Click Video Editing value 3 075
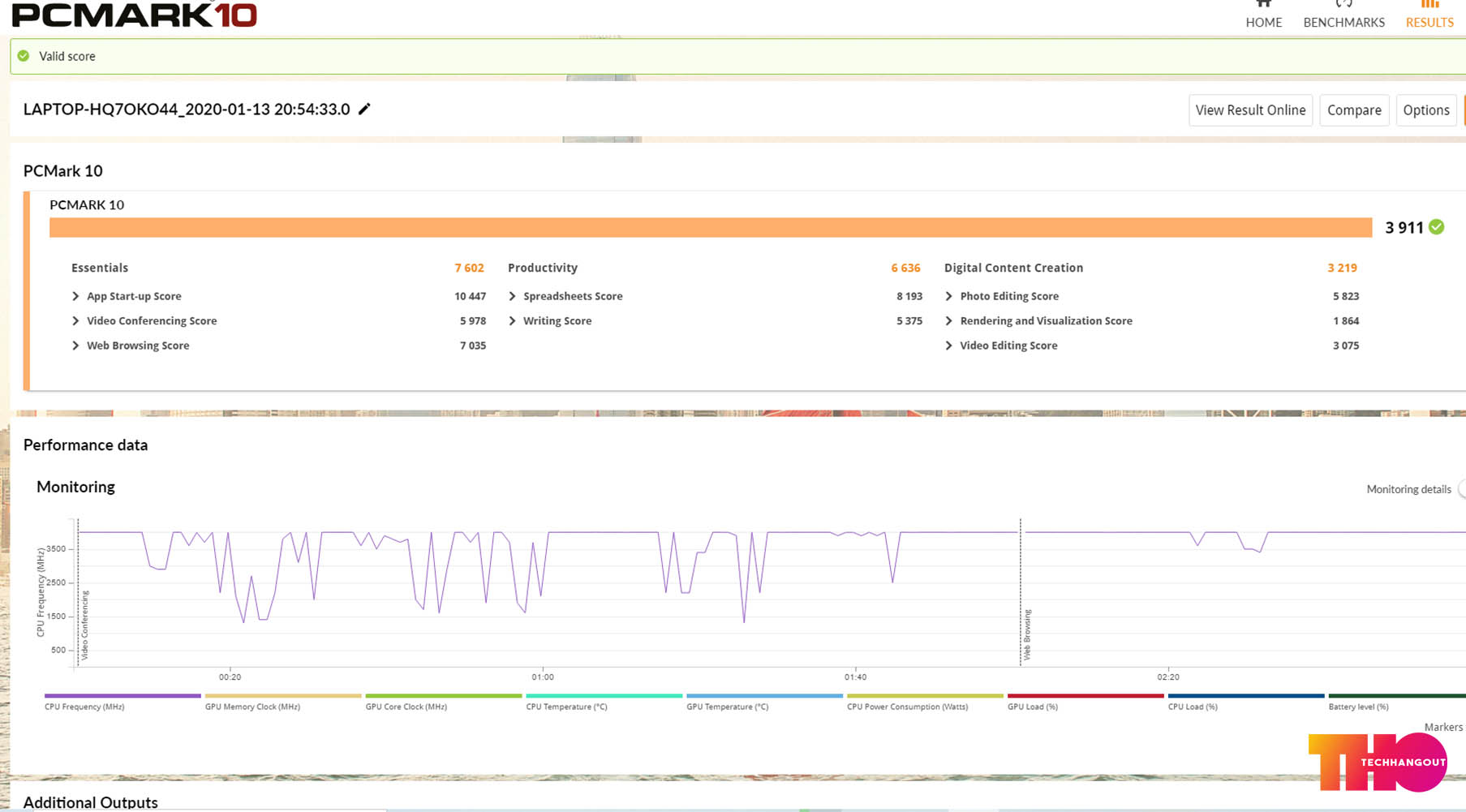This screenshot has height=812, width=1466. 1346,345
